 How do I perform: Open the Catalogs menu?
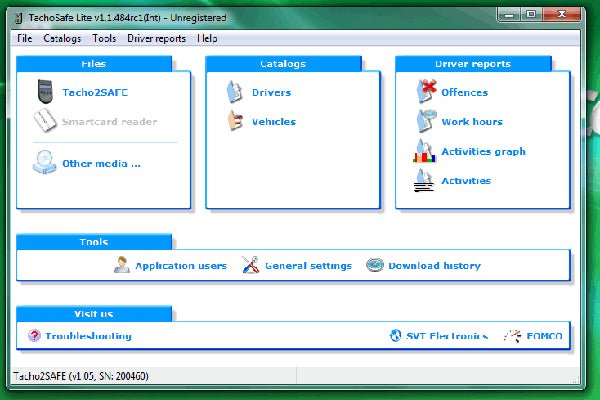click(x=62, y=38)
